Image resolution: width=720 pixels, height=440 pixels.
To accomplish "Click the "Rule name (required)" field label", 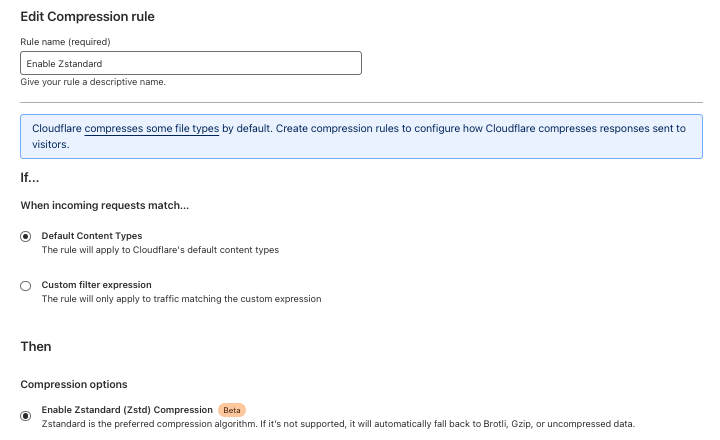I will pos(65,42).
